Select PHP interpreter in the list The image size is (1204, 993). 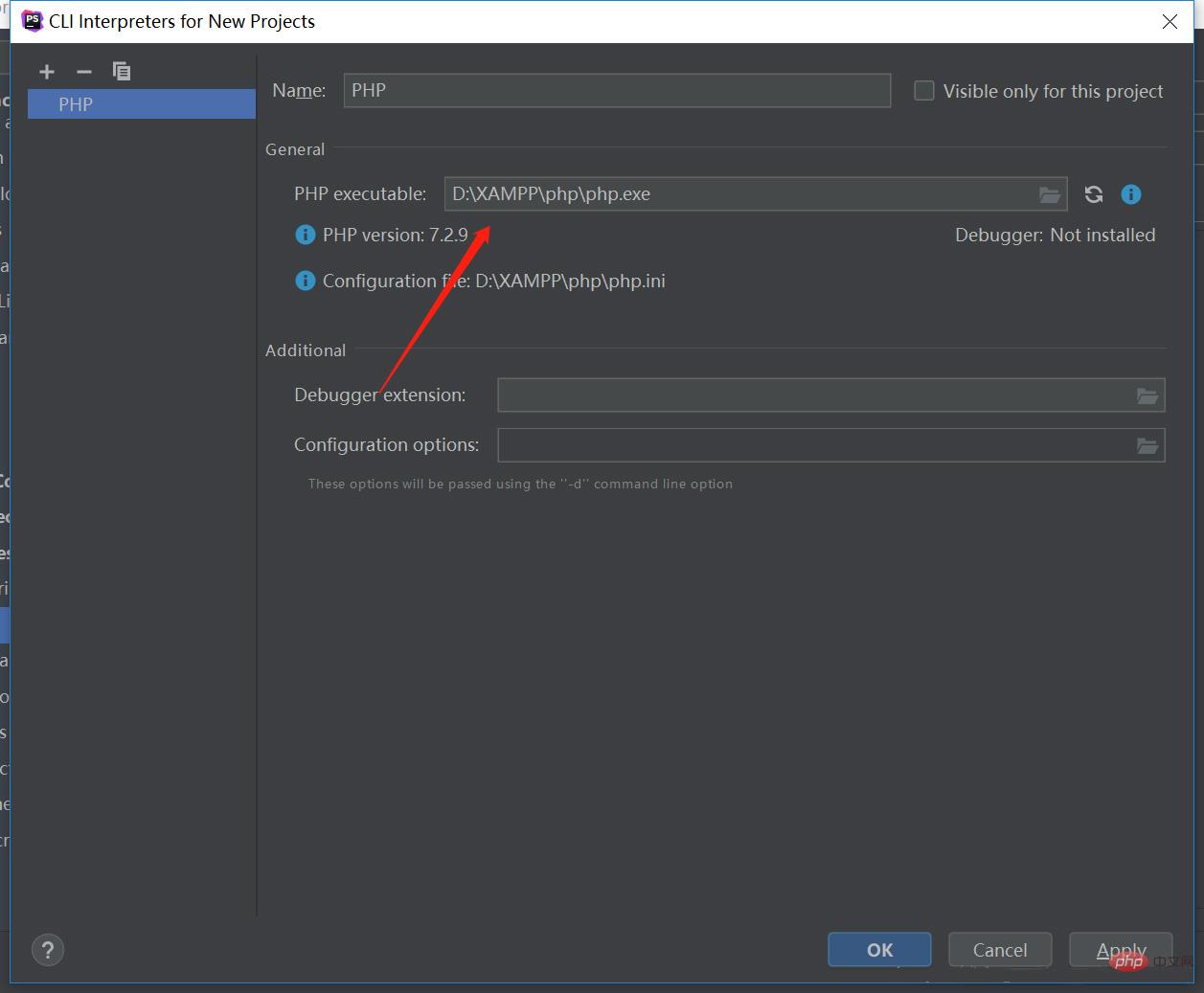click(x=142, y=104)
